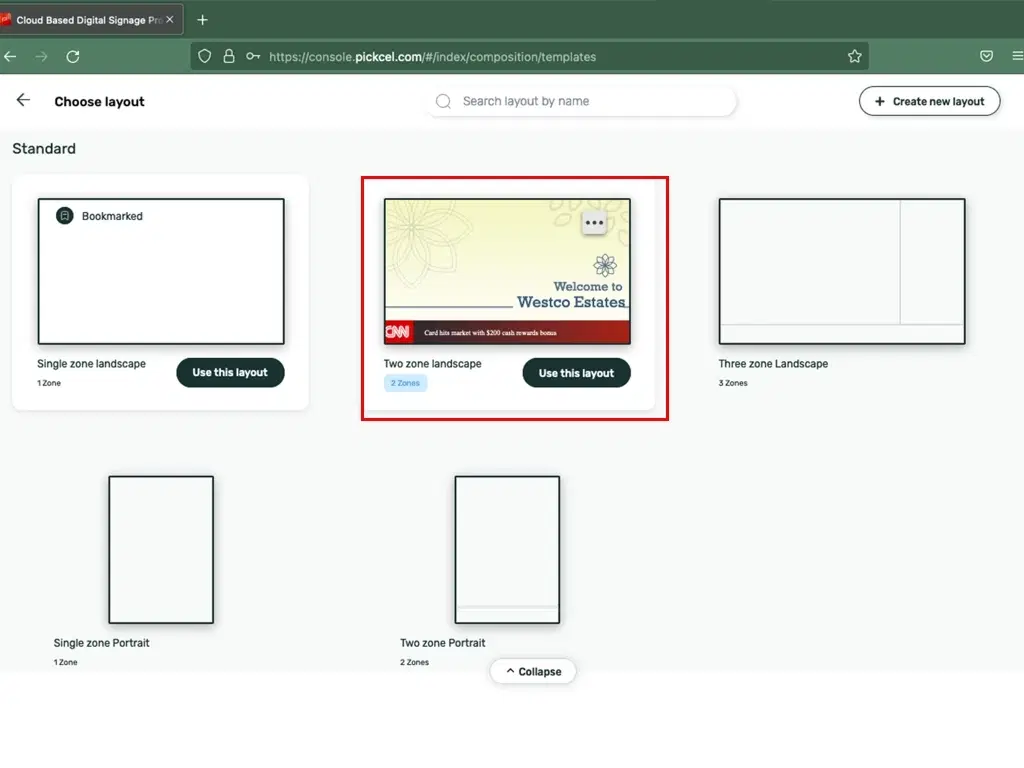
Task: Click the Search layout by name field
Action: 580,101
